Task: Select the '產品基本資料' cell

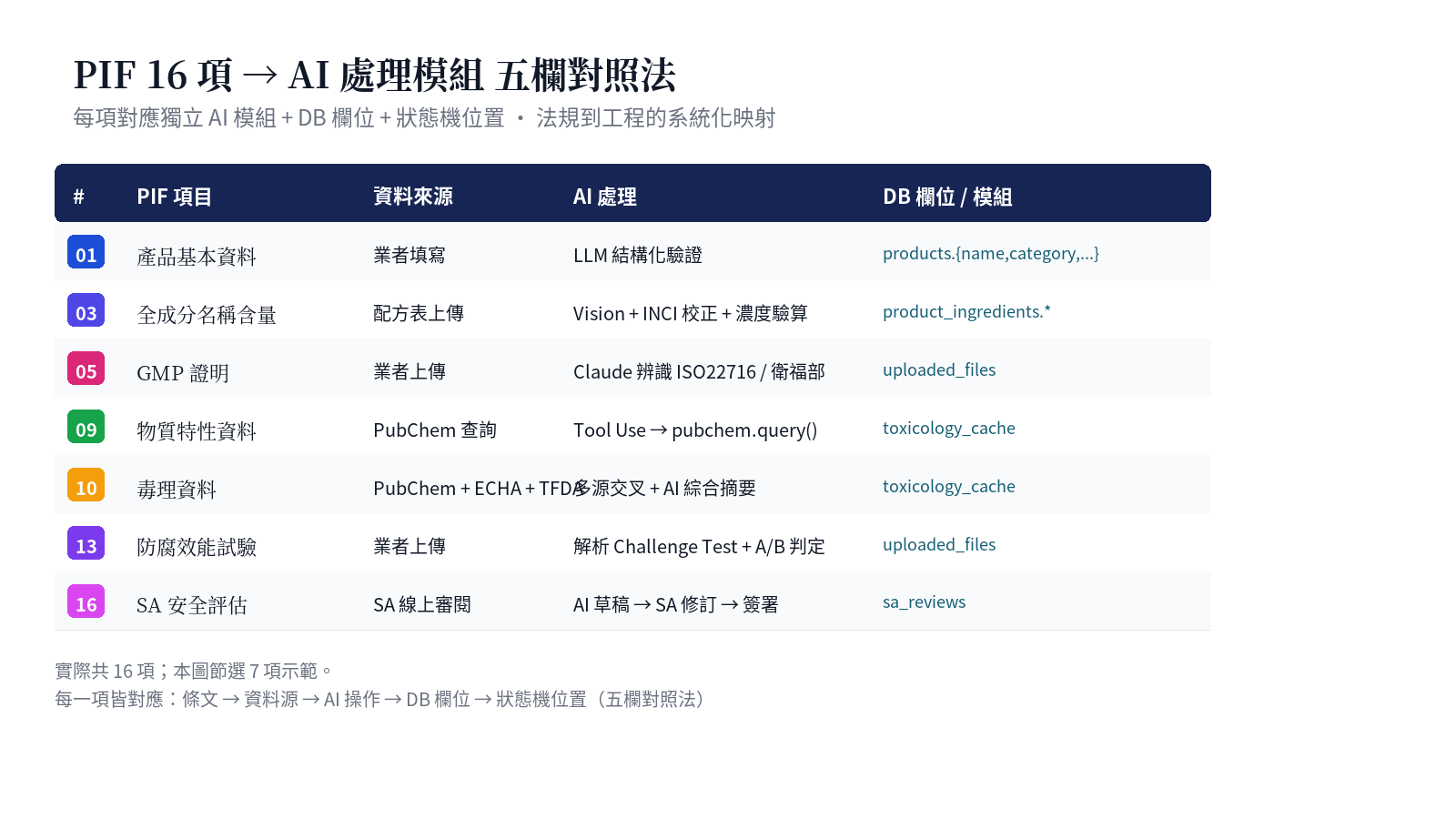Action: click(x=197, y=257)
